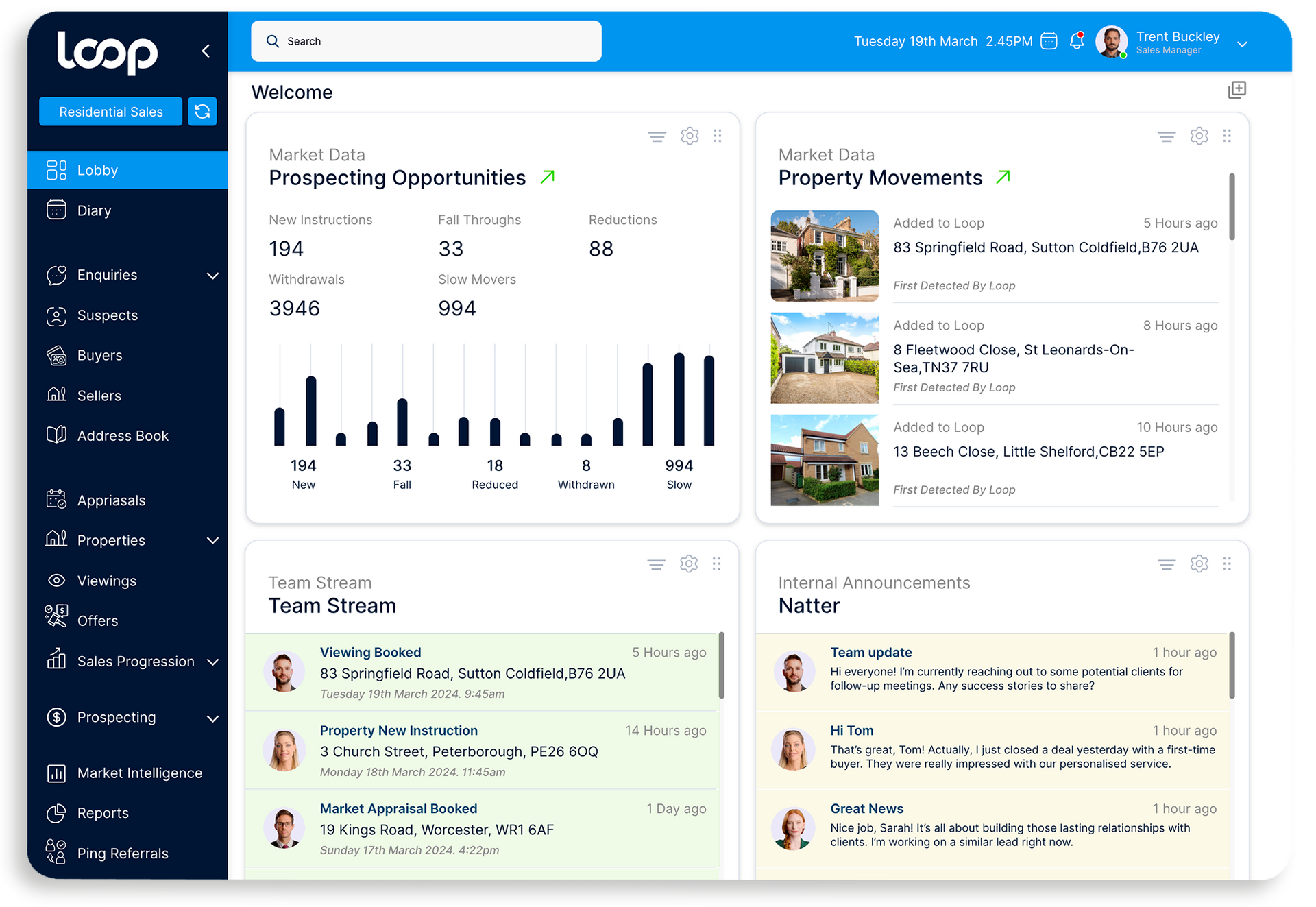Open the Address Book section
The image size is (1316, 907).
coord(123,435)
